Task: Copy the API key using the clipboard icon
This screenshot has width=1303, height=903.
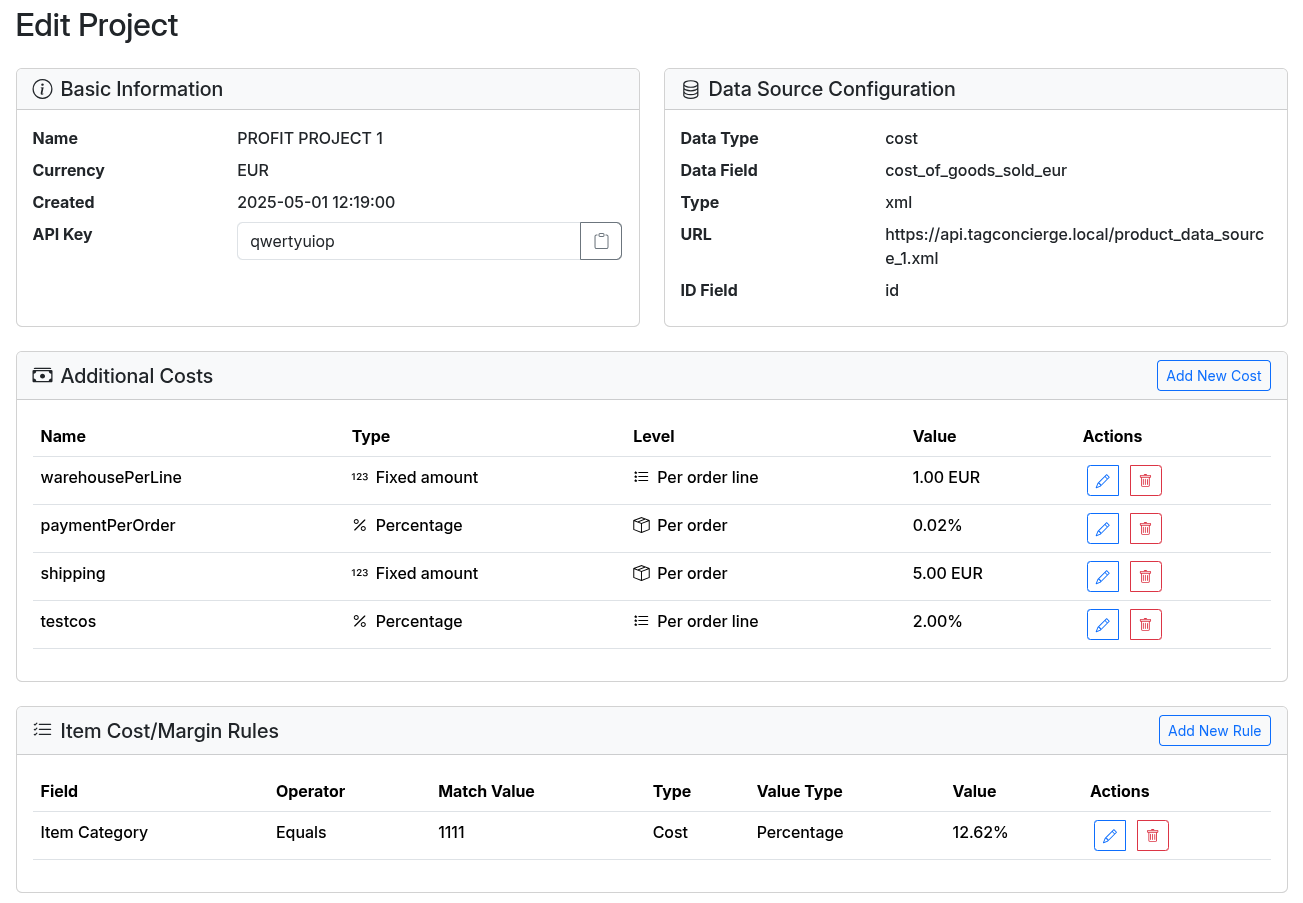Action: coord(600,240)
